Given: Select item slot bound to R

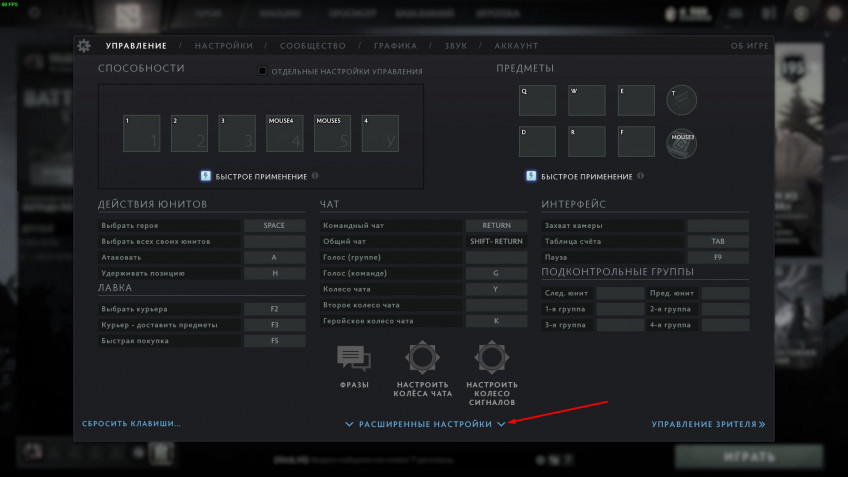Looking at the screenshot, I should click(587, 142).
